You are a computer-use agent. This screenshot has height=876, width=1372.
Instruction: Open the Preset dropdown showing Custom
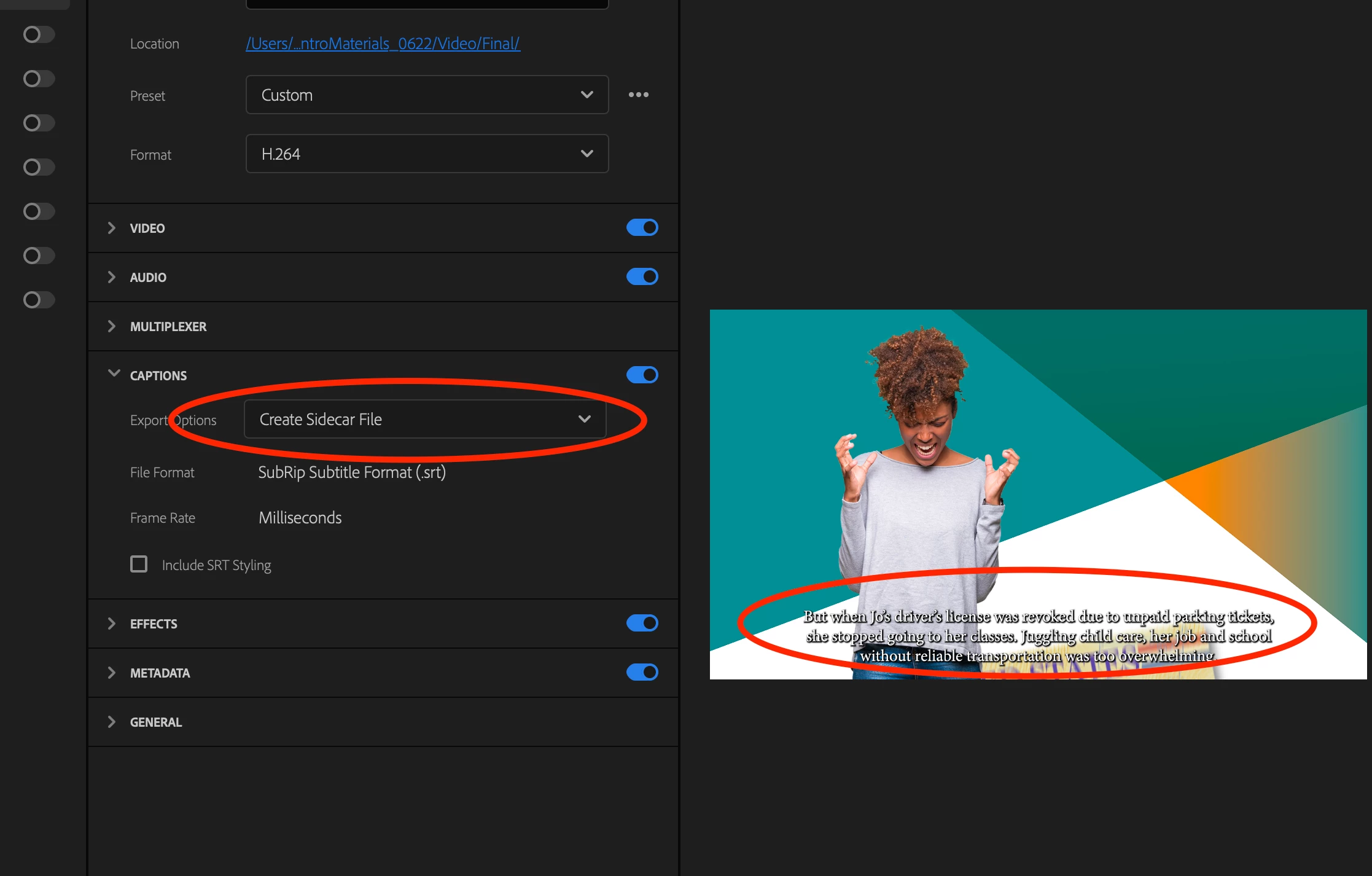pyautogui.click(x=427, y=95)
